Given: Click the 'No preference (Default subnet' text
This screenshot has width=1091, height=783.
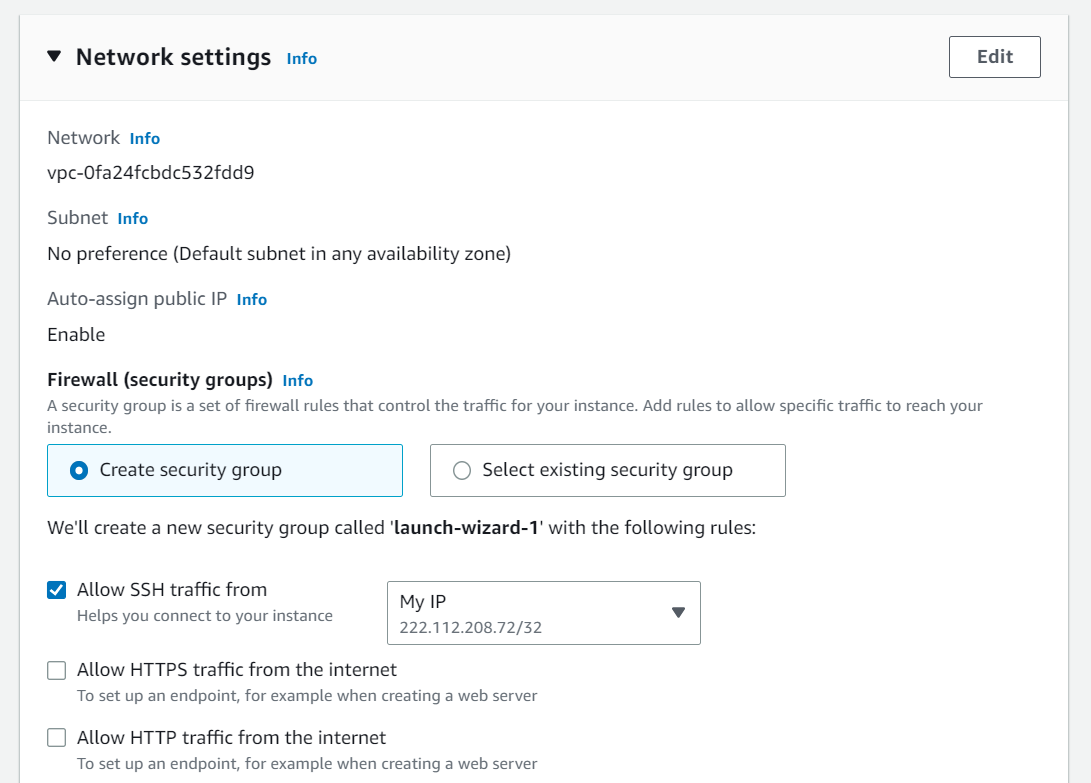Looking at the screenshot, I should pyautogui.click(x=279, y=254).
